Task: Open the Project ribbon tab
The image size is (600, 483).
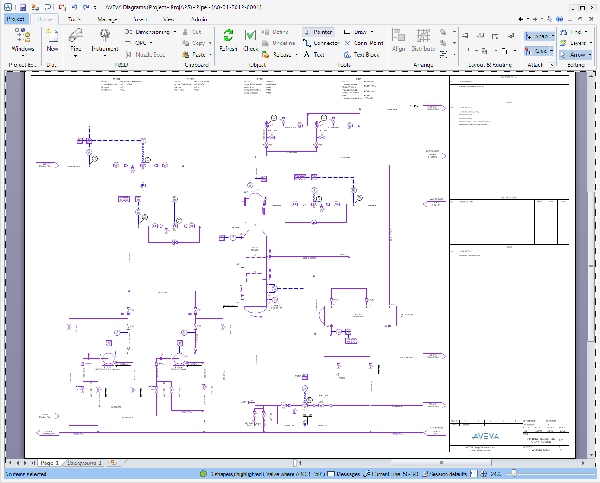Action: [x=17, y=19]
